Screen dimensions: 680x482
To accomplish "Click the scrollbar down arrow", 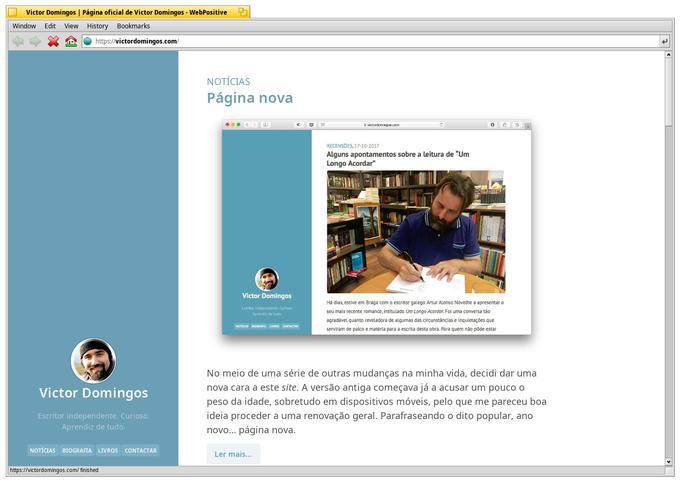I will click(669, 462).
